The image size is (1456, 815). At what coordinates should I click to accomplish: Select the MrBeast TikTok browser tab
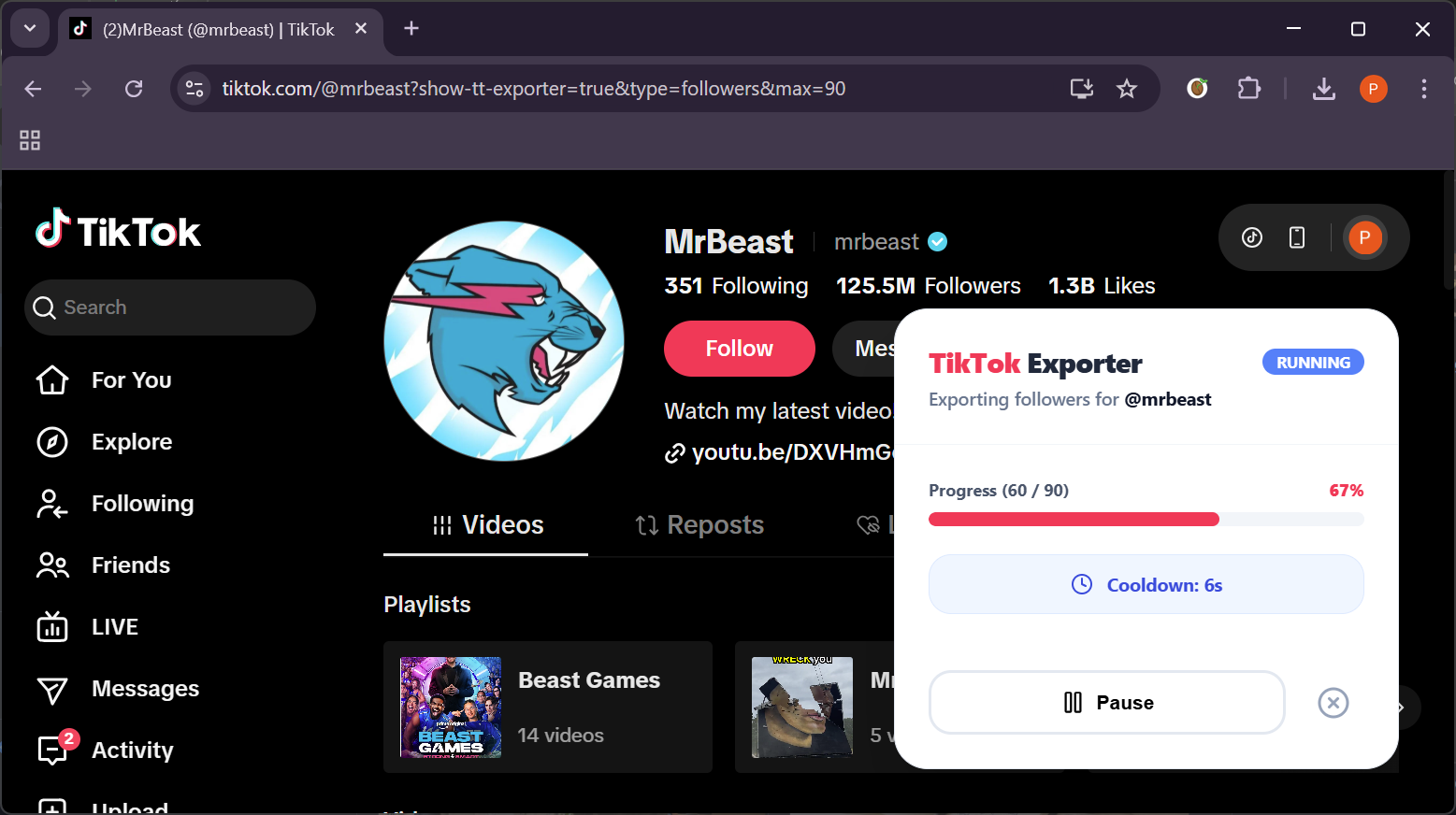[x=221, y=29]
